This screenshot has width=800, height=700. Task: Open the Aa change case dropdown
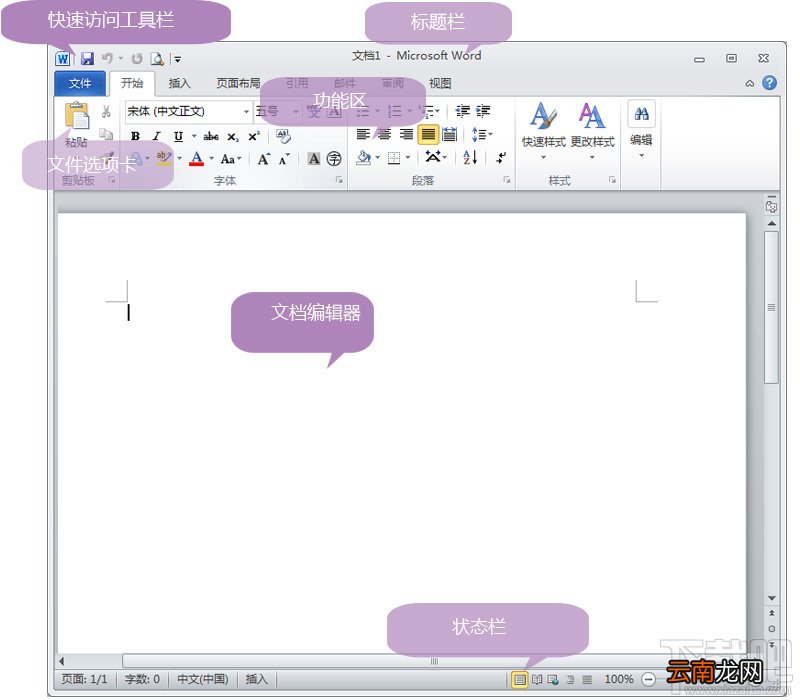[231, 159]
